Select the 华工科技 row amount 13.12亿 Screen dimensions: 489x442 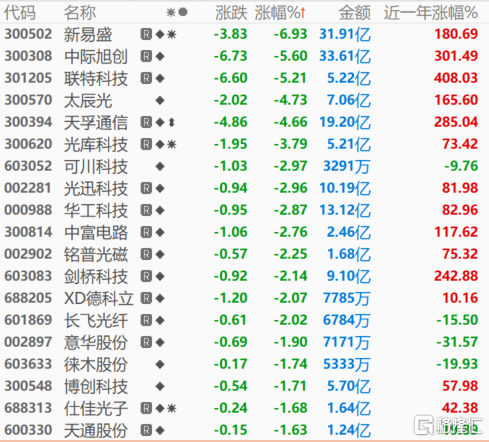tap(345, 210)
